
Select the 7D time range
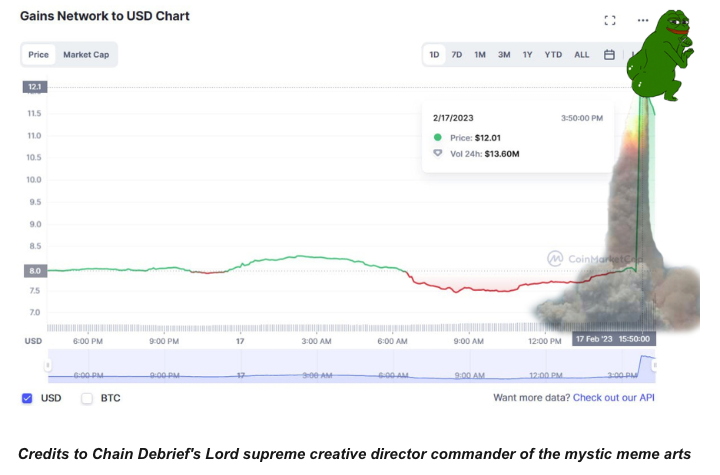point(456,55)
